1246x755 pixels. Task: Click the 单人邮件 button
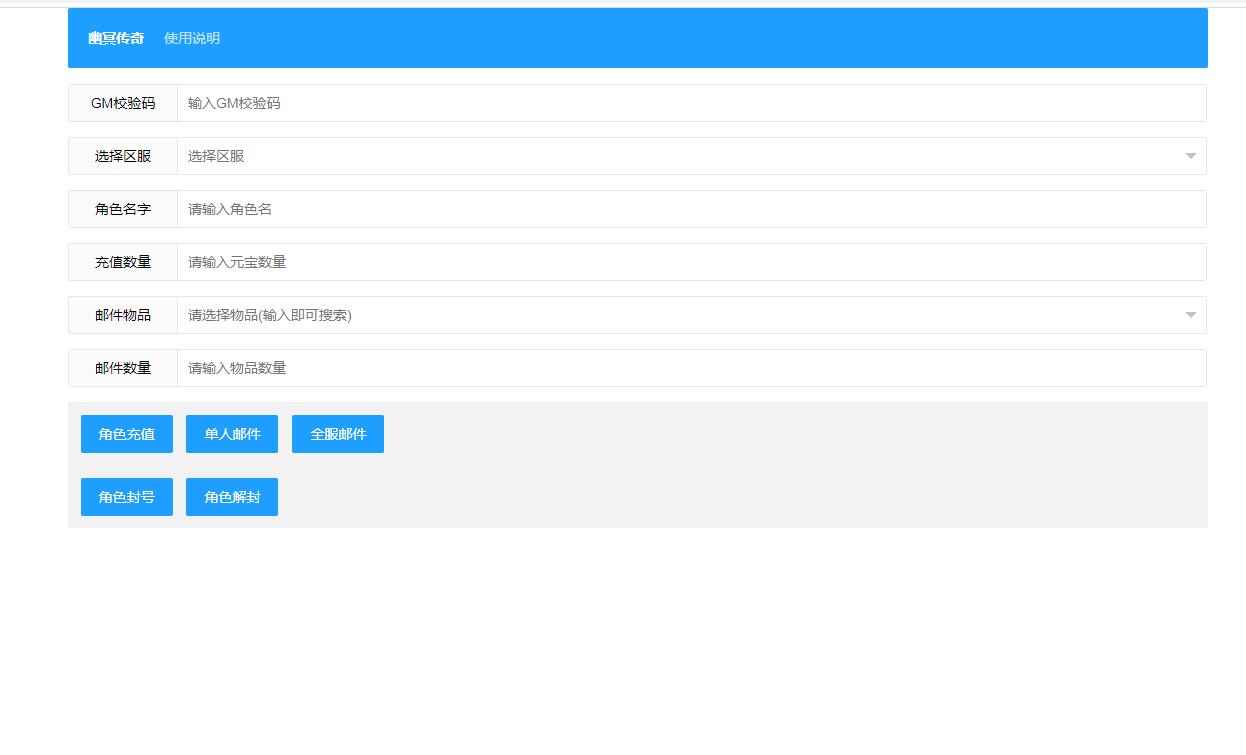click(232, 434)
